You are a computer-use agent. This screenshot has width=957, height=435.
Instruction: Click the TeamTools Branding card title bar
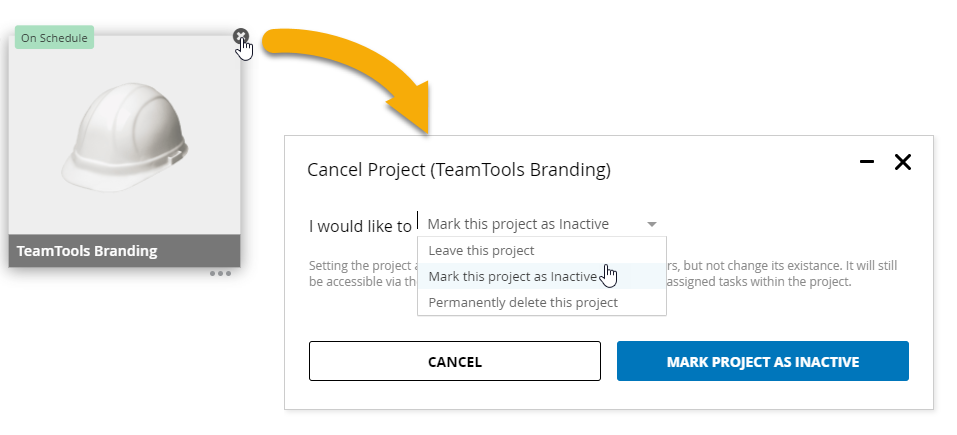coord(125,251)
